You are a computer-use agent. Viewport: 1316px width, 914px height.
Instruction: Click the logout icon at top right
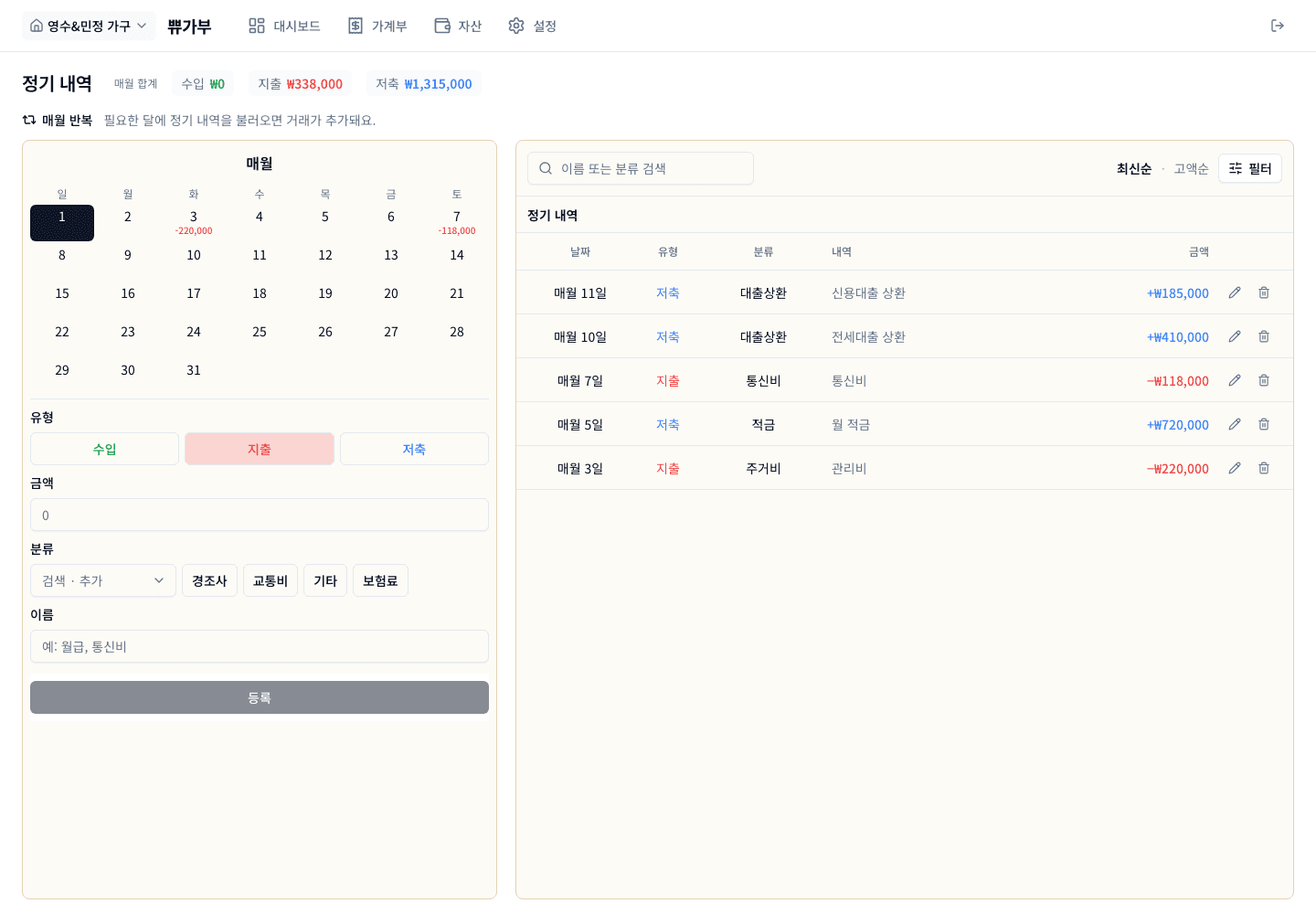[1278, 26]
